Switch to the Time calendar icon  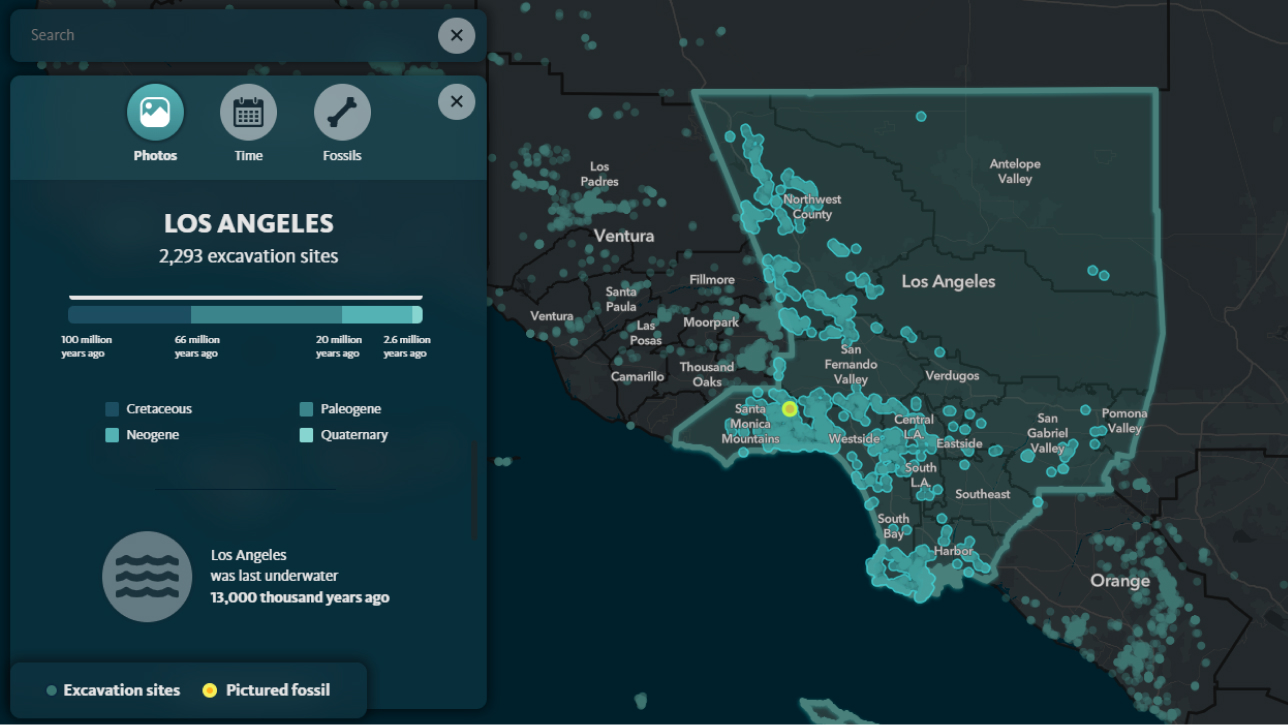coord(248,112)
